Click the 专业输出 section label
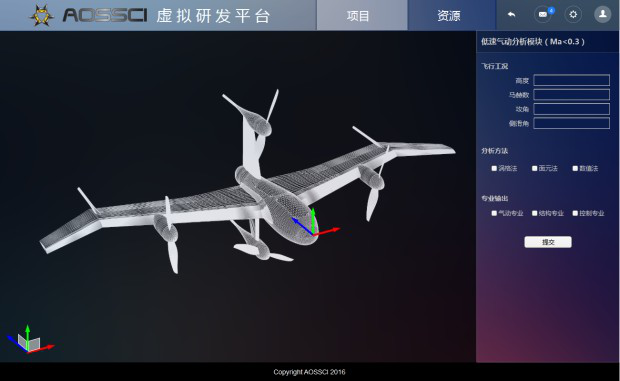This screenshot has height=381, width=620. (495, 198)
